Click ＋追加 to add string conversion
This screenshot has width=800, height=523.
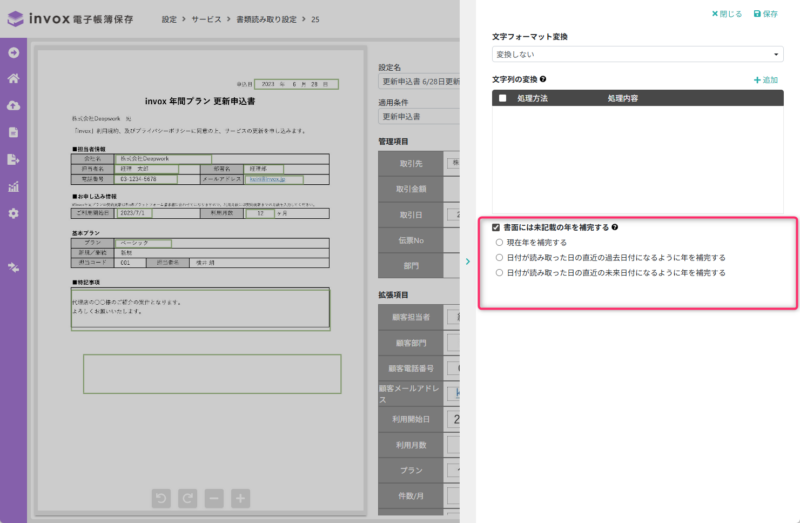point(766,80)
